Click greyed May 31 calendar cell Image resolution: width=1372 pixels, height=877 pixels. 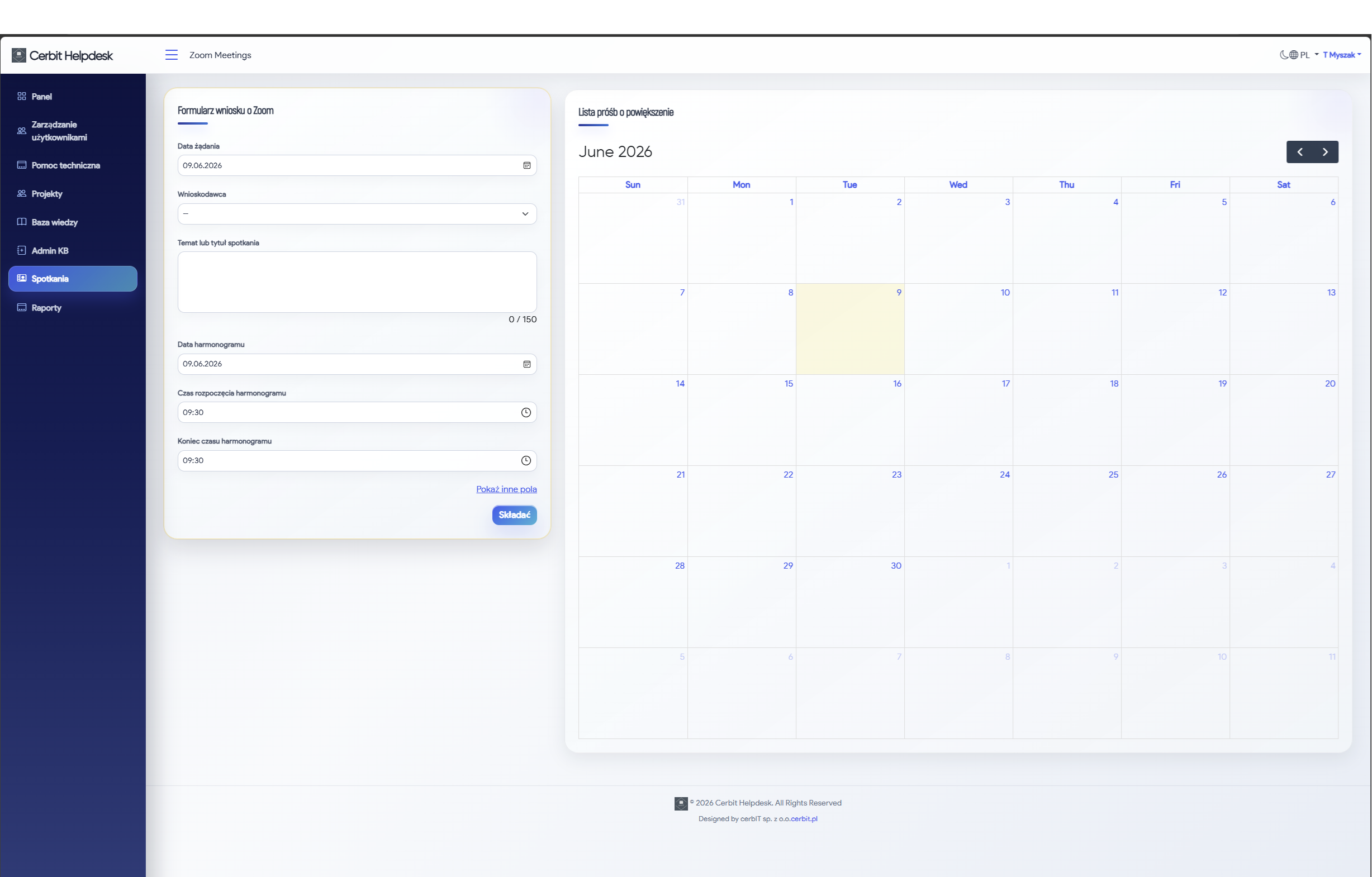(x=633, y=238)
